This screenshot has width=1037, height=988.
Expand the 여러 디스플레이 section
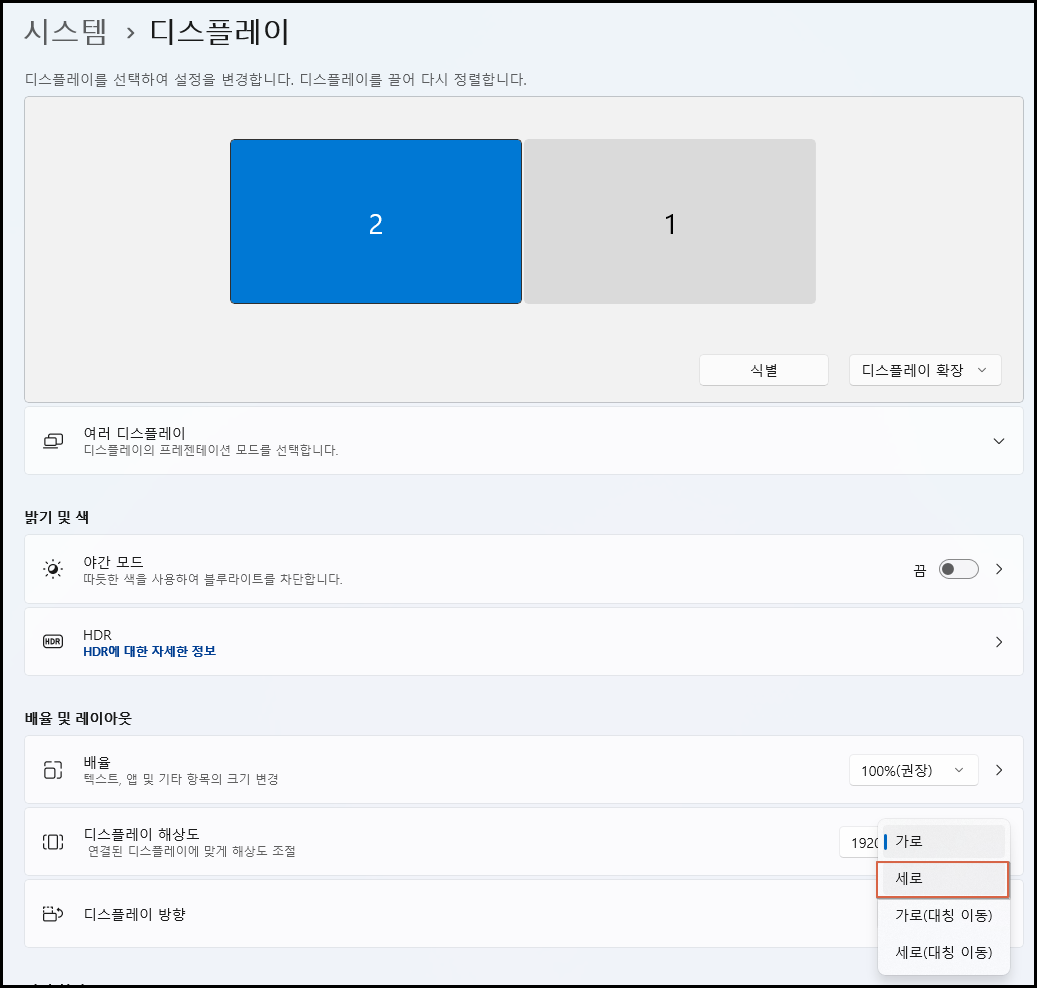(x=999, y=441)
